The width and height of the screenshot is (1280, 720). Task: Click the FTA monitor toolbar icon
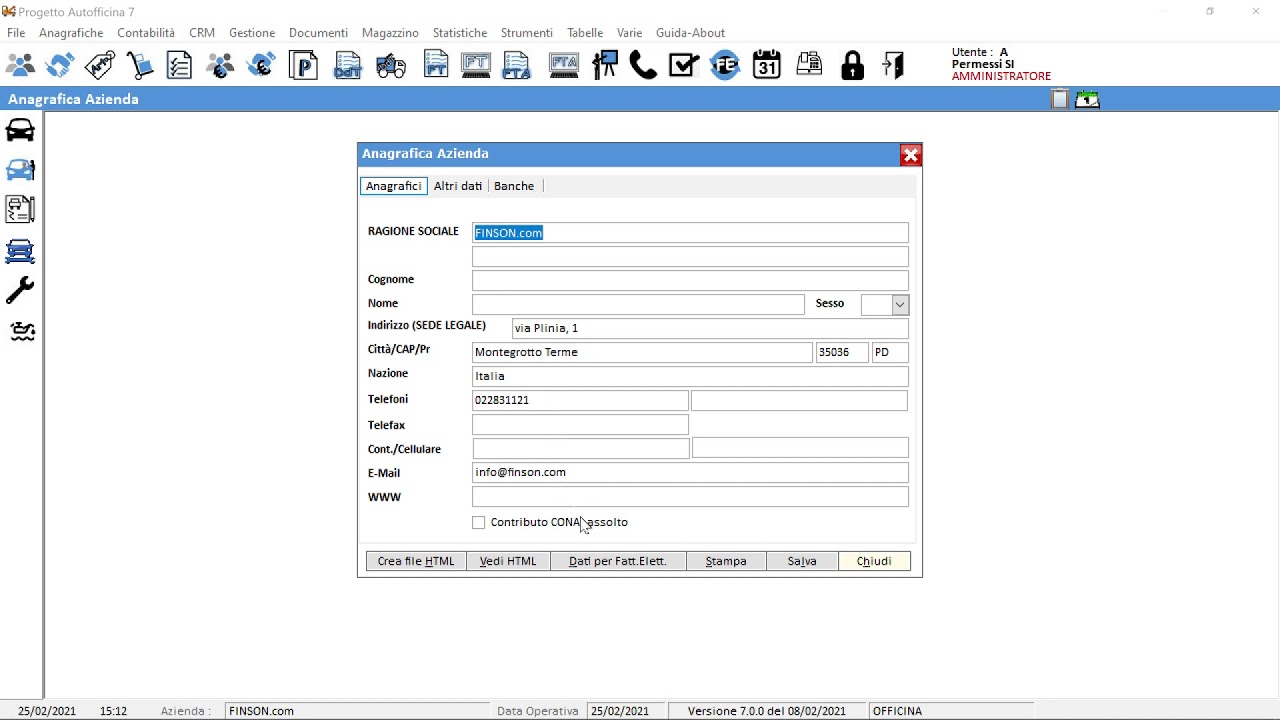click(x=564, y=66)
